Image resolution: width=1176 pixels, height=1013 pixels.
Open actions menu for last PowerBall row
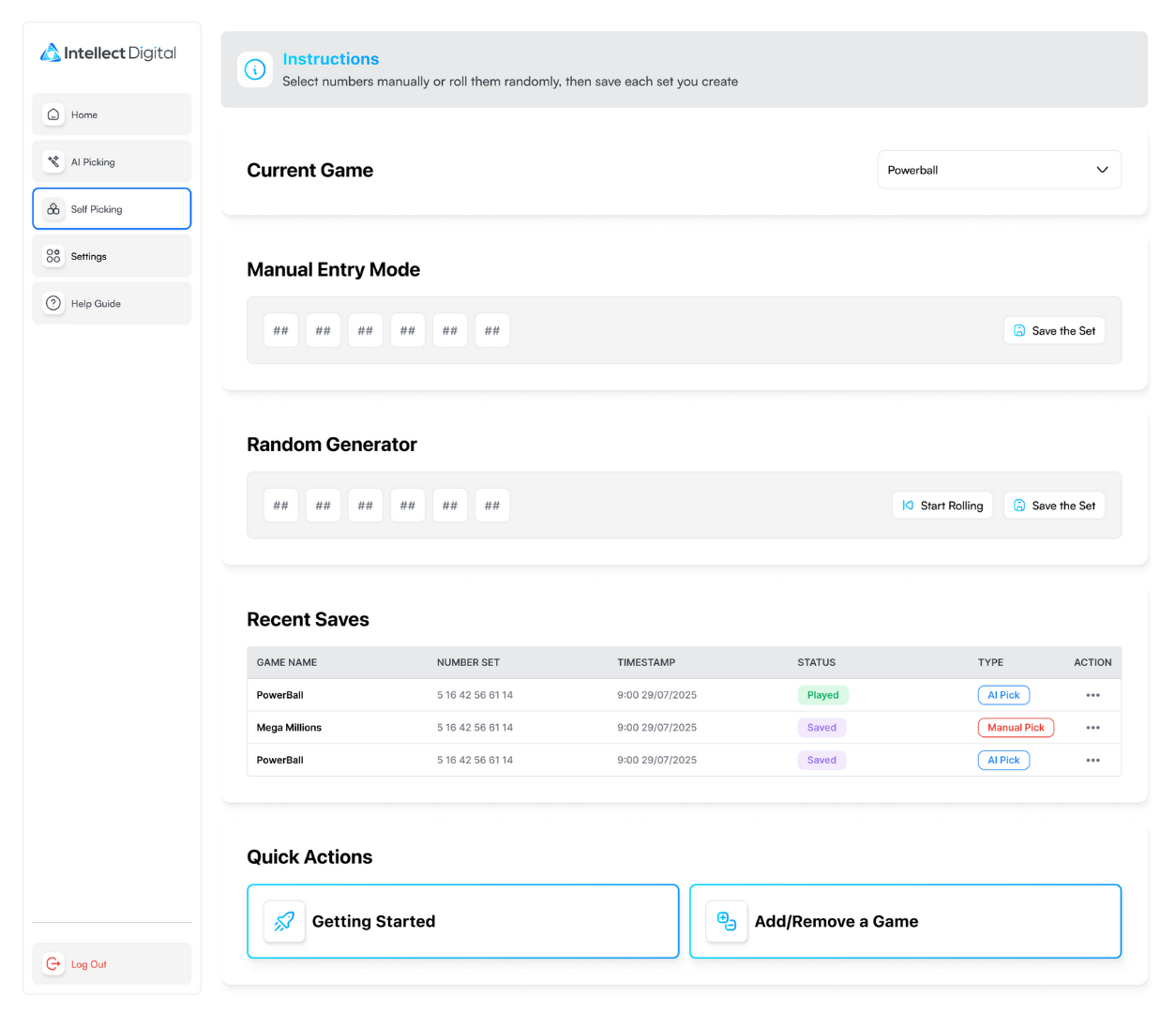click(1093, 761)
